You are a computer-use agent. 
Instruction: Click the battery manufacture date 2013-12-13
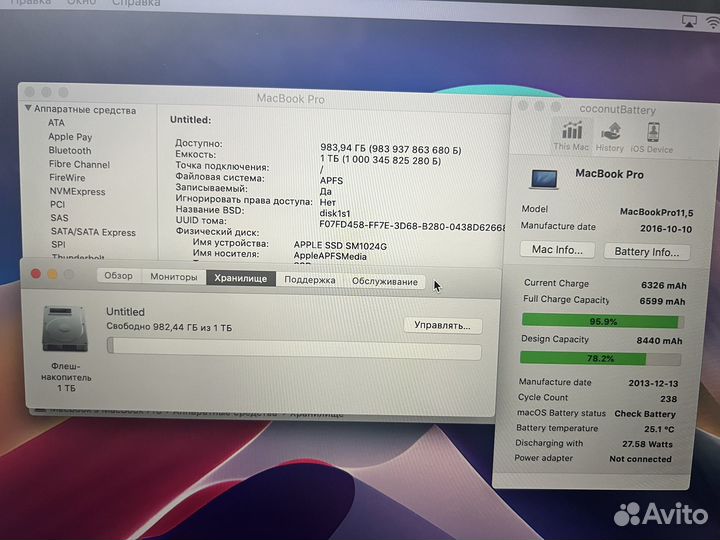(653, 383)
